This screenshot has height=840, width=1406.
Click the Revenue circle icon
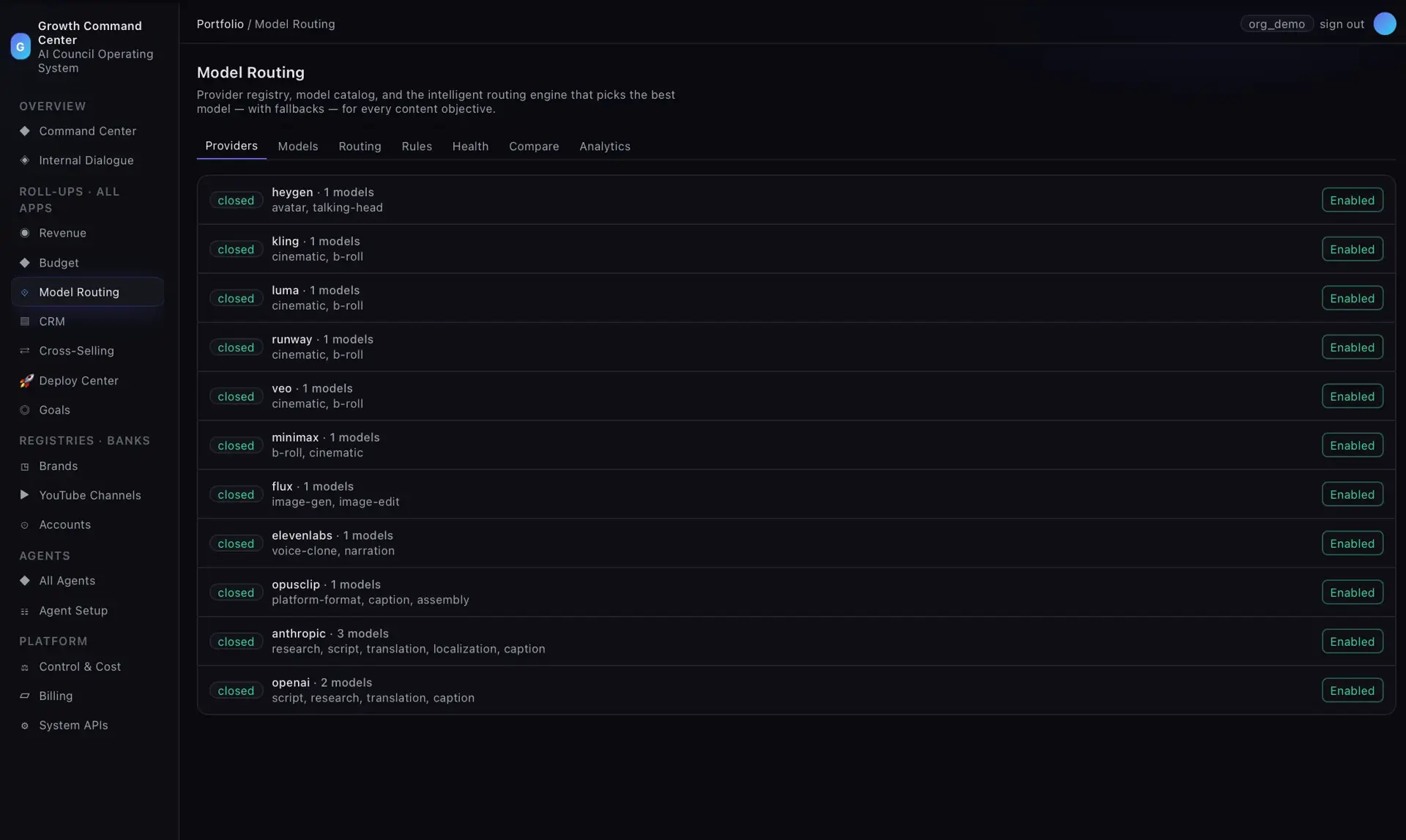[25, 233]
